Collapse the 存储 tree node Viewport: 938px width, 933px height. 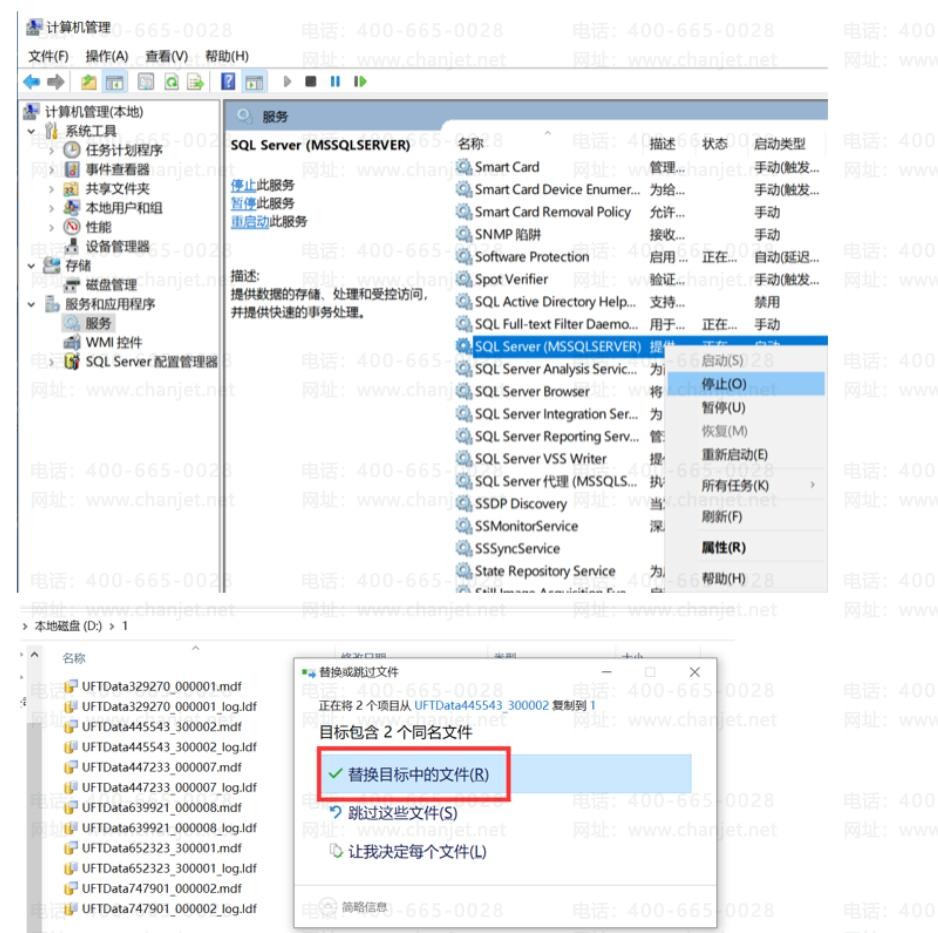coord(31,266)
